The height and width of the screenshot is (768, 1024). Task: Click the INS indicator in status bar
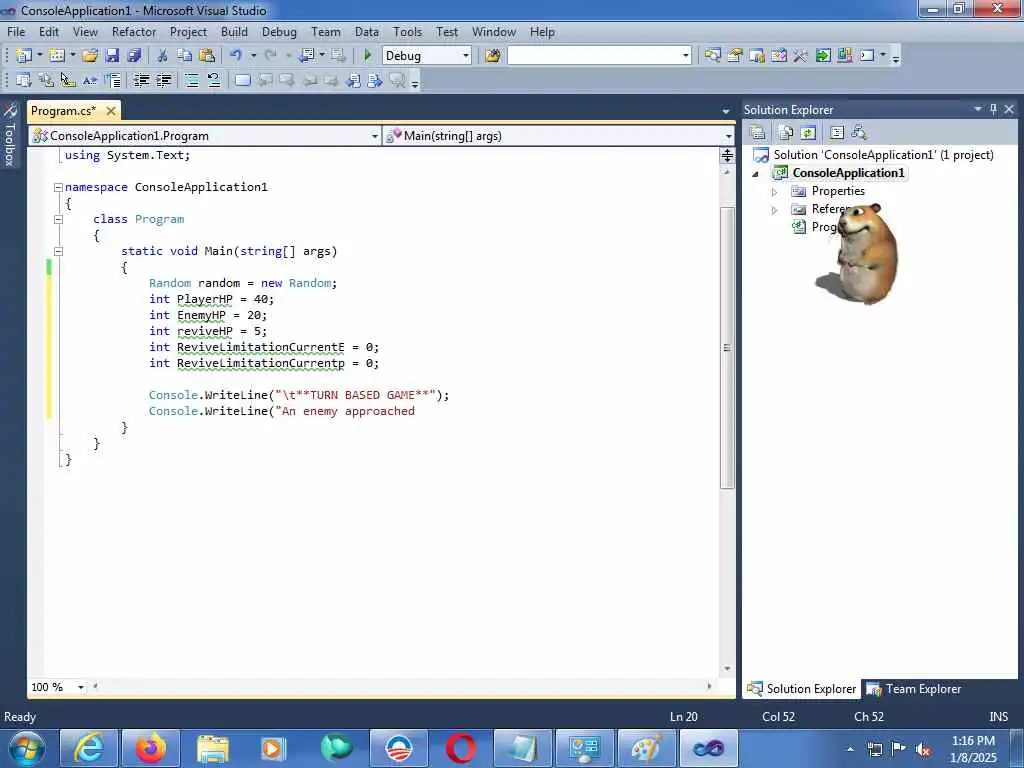999,716
